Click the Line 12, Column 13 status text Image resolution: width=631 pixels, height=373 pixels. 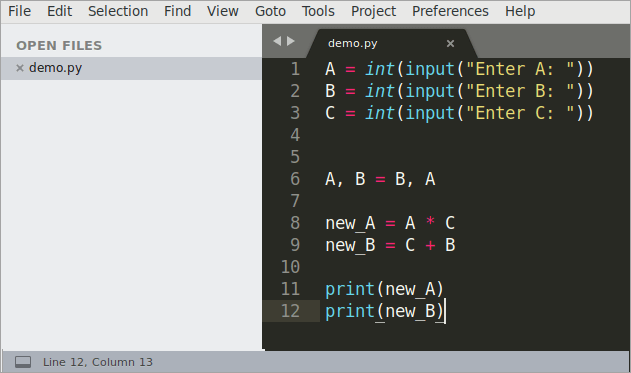(98, 362)
